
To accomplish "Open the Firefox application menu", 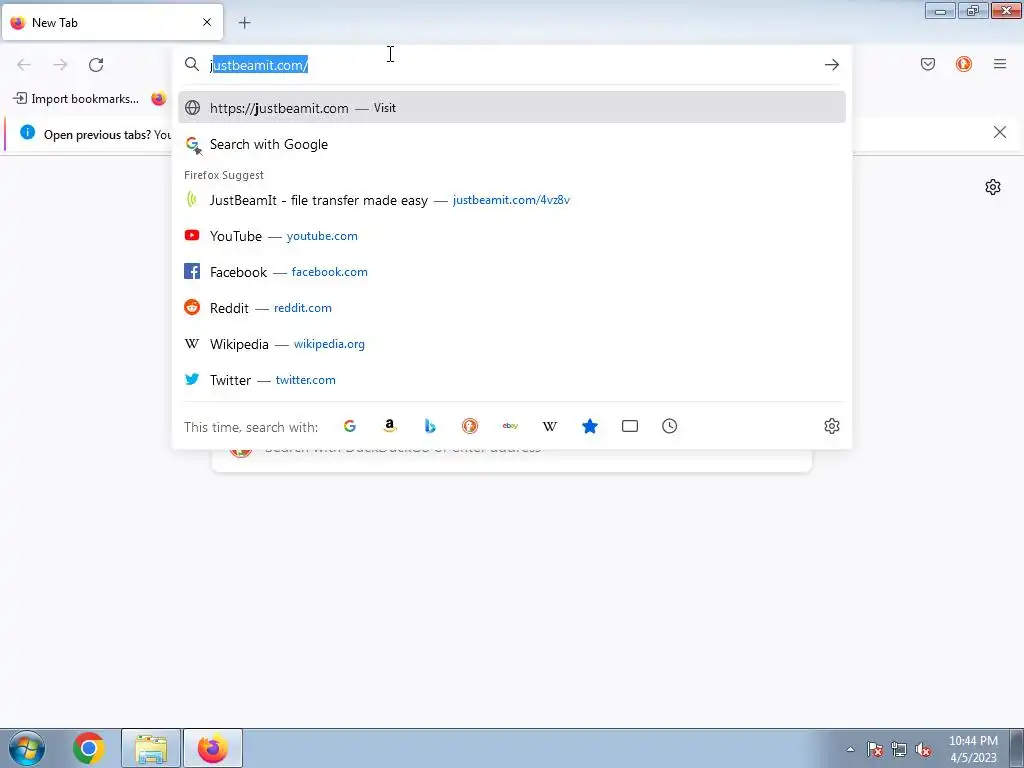I will click(x=999, y=64).
